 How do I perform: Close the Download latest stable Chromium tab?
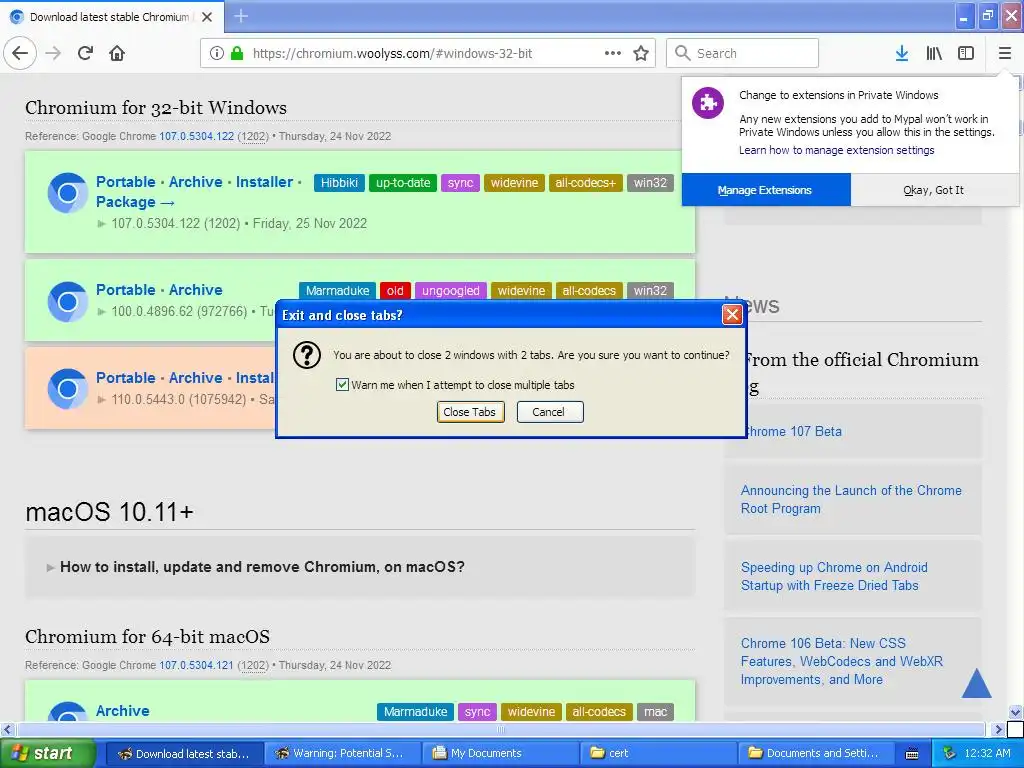207,17
